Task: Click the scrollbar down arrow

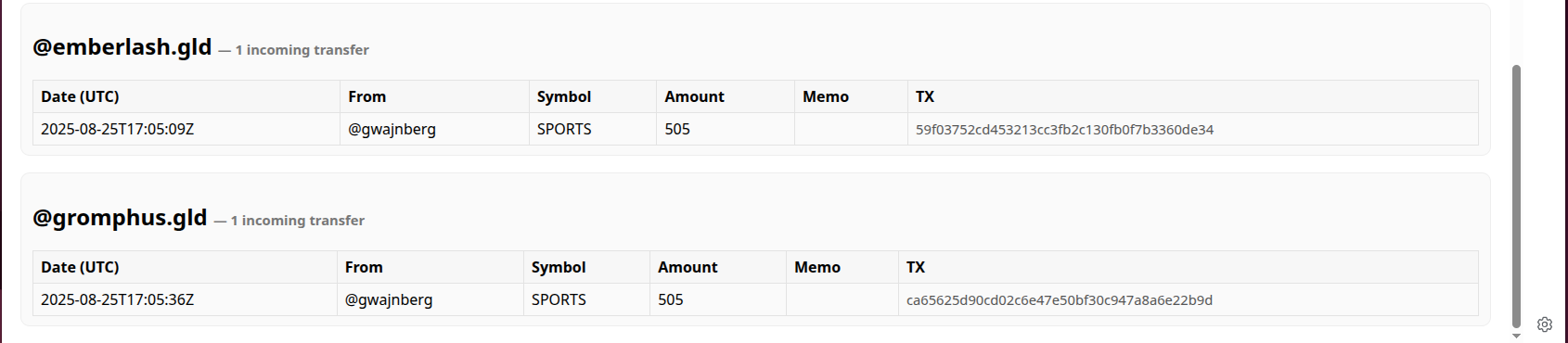Action: pos(1517,336)
